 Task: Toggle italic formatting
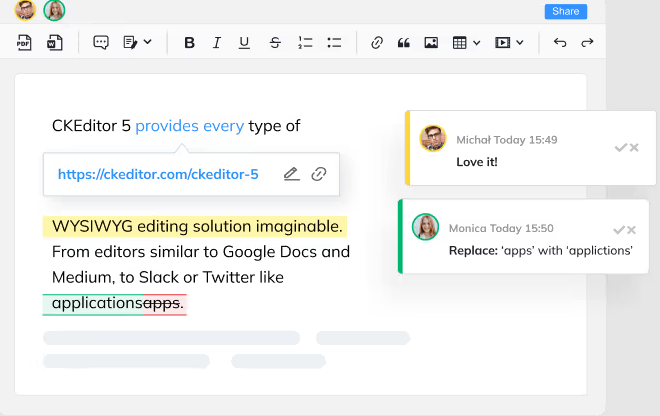tap(217, 43)
